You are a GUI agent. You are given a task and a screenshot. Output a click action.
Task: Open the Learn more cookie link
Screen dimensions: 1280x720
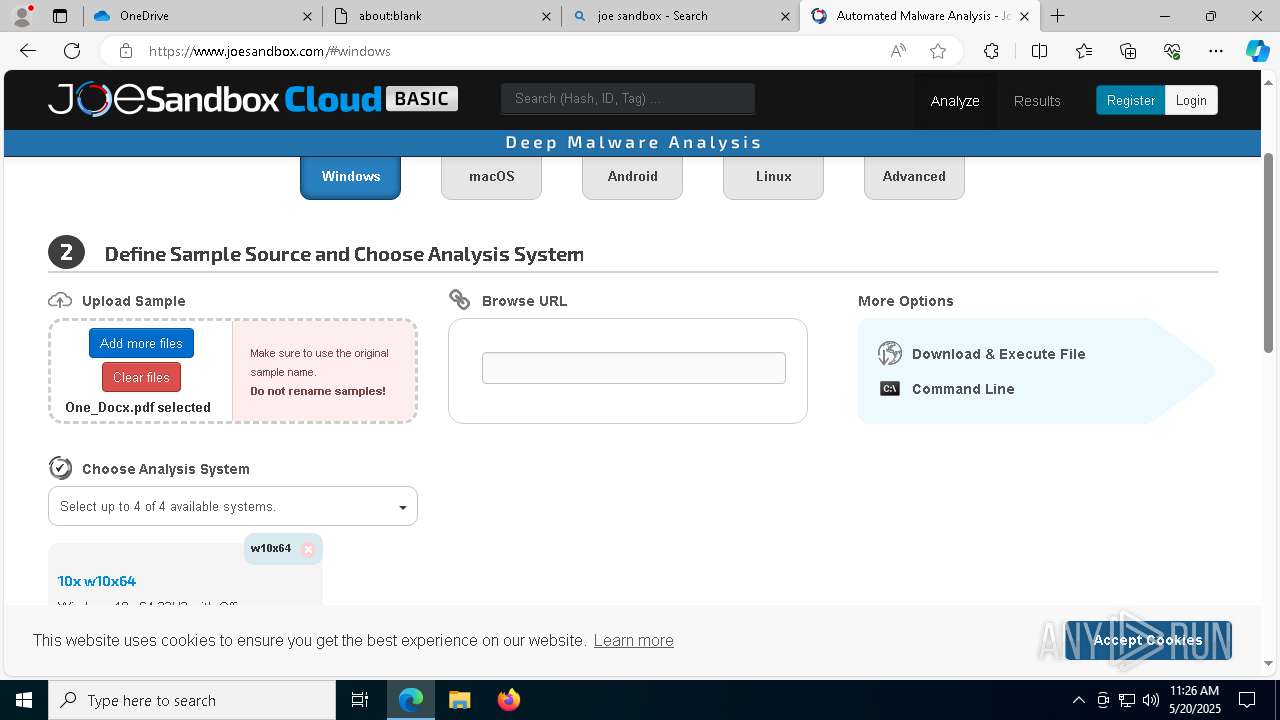pos(633,640)
